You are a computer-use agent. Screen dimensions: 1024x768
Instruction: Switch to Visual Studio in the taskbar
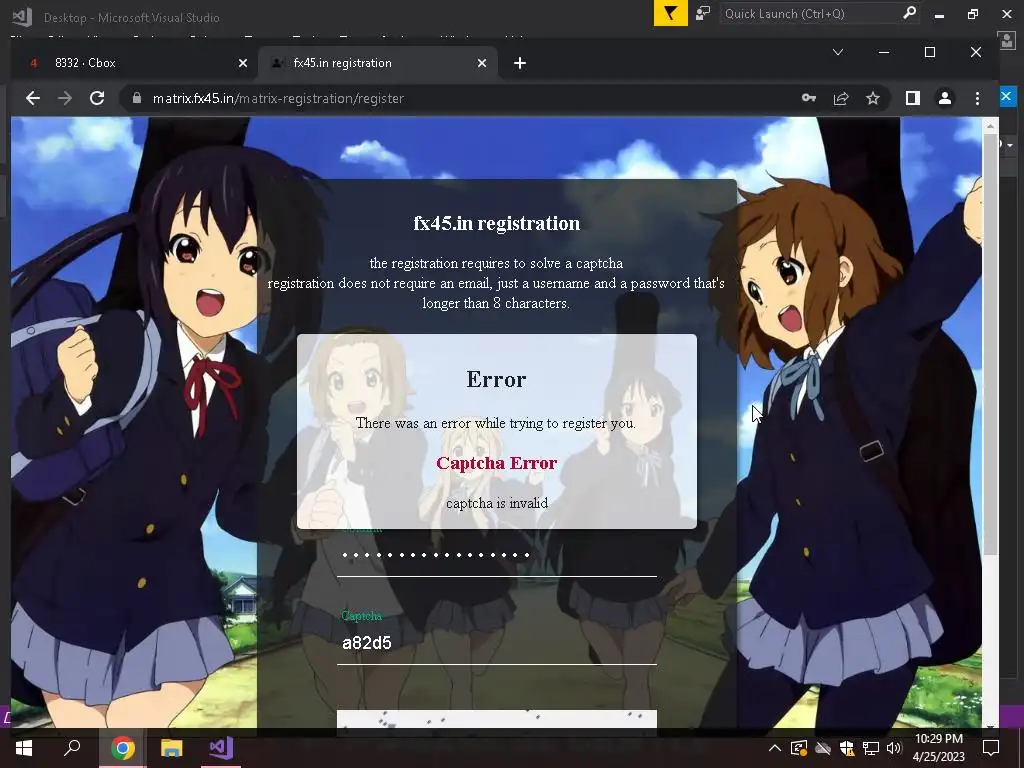pos(221,748)
